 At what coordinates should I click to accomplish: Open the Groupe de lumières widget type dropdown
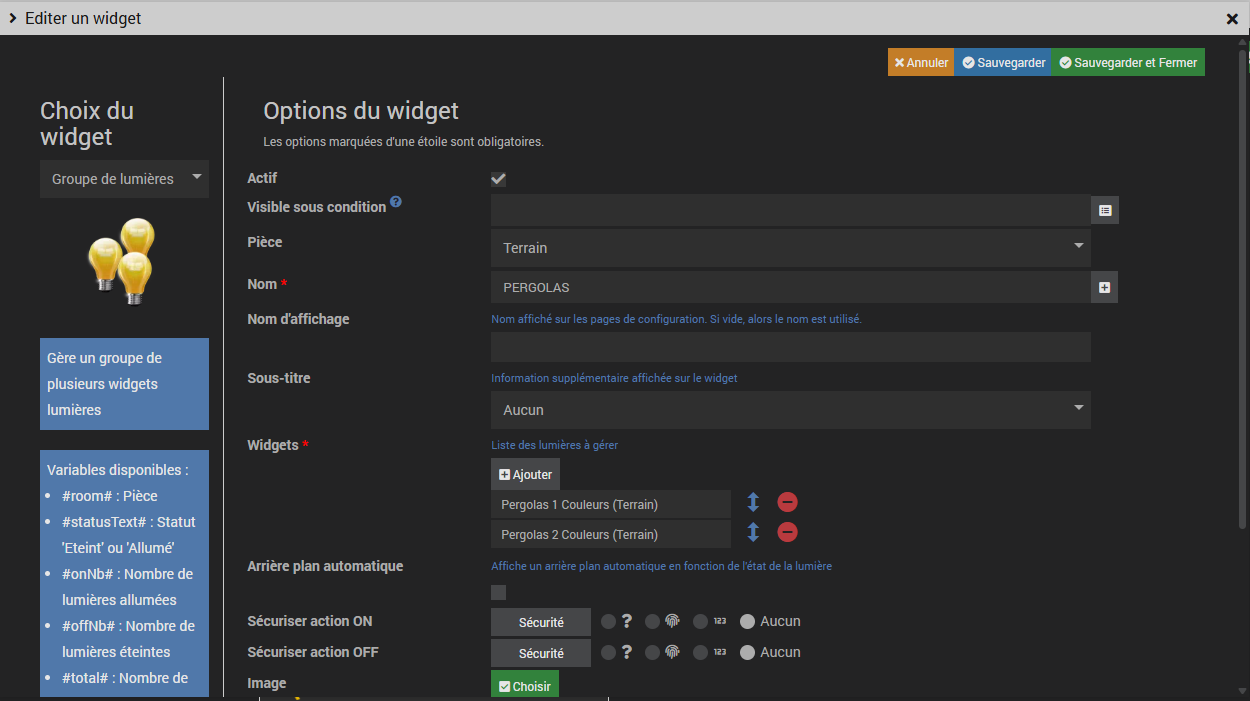click(124, 179)
